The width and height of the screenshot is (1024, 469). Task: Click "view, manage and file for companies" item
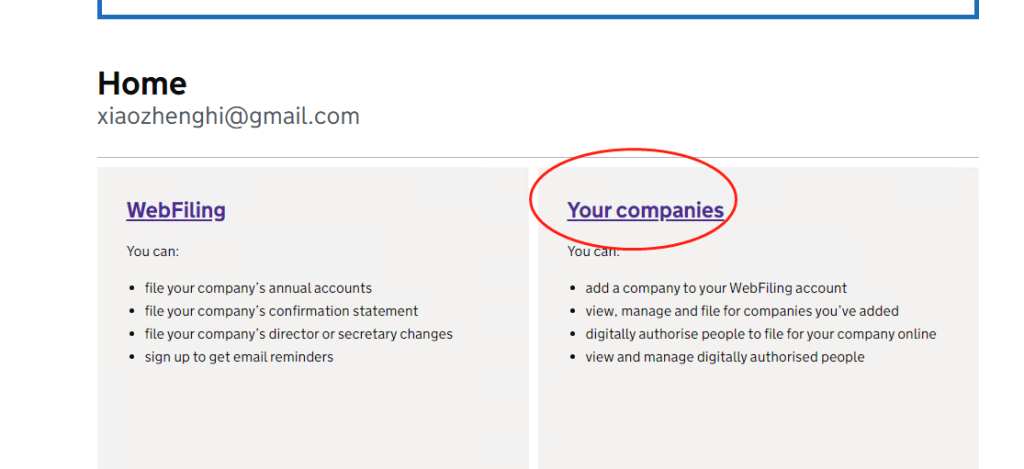tap(742, 311)
